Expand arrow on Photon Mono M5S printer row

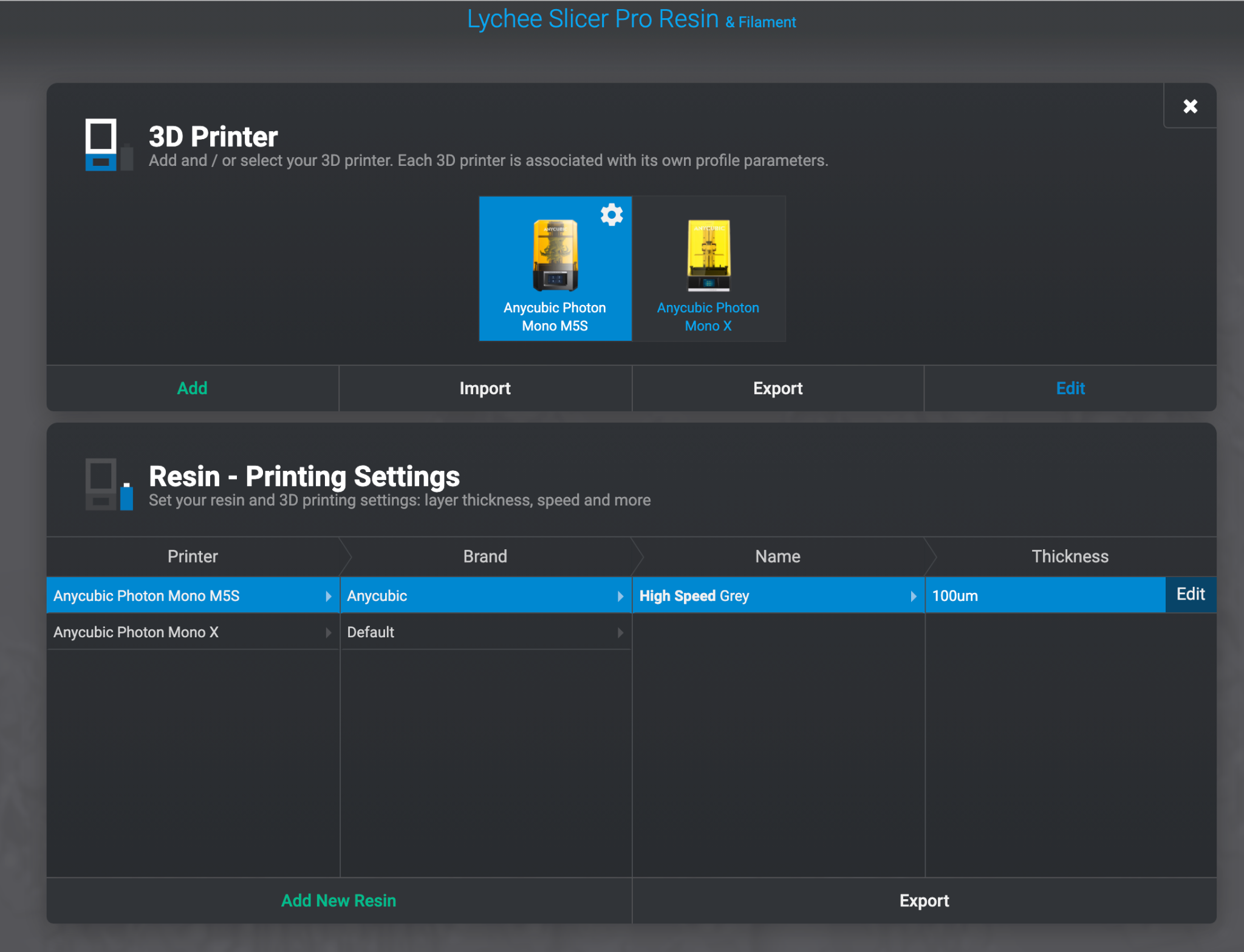point(328,596)
